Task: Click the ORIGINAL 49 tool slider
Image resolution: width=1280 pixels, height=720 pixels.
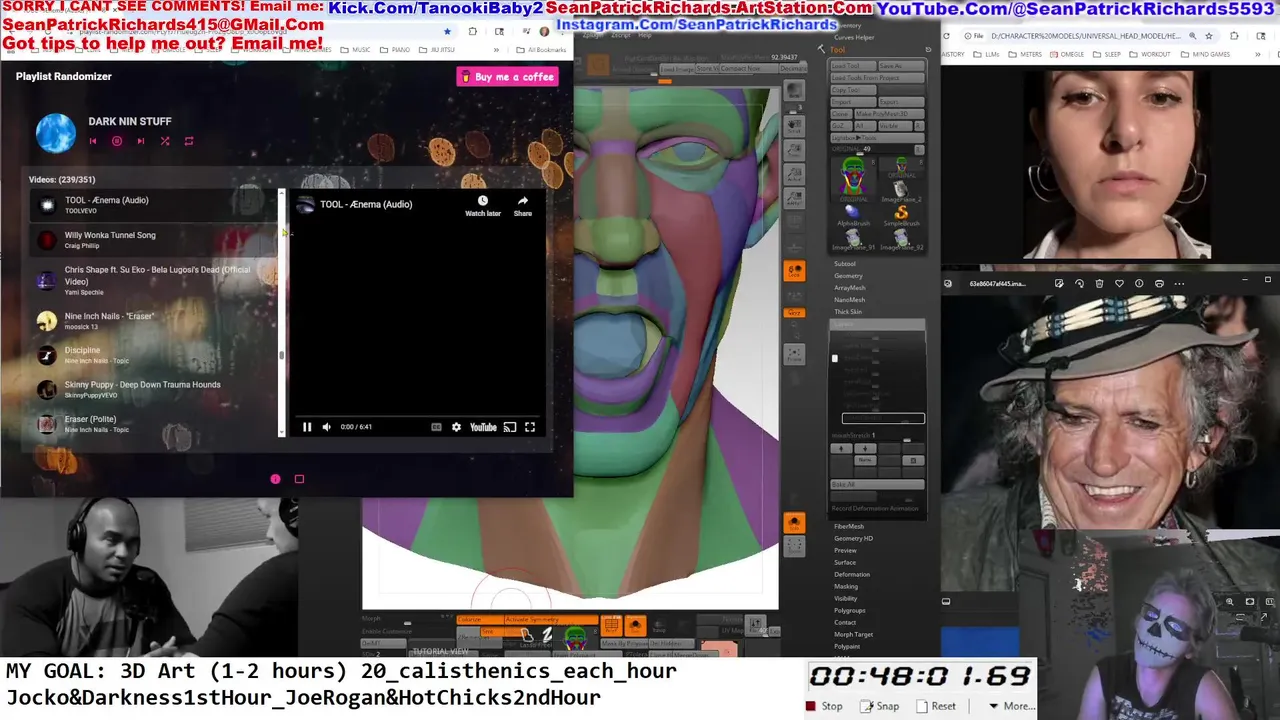Action: pos(870,150)
